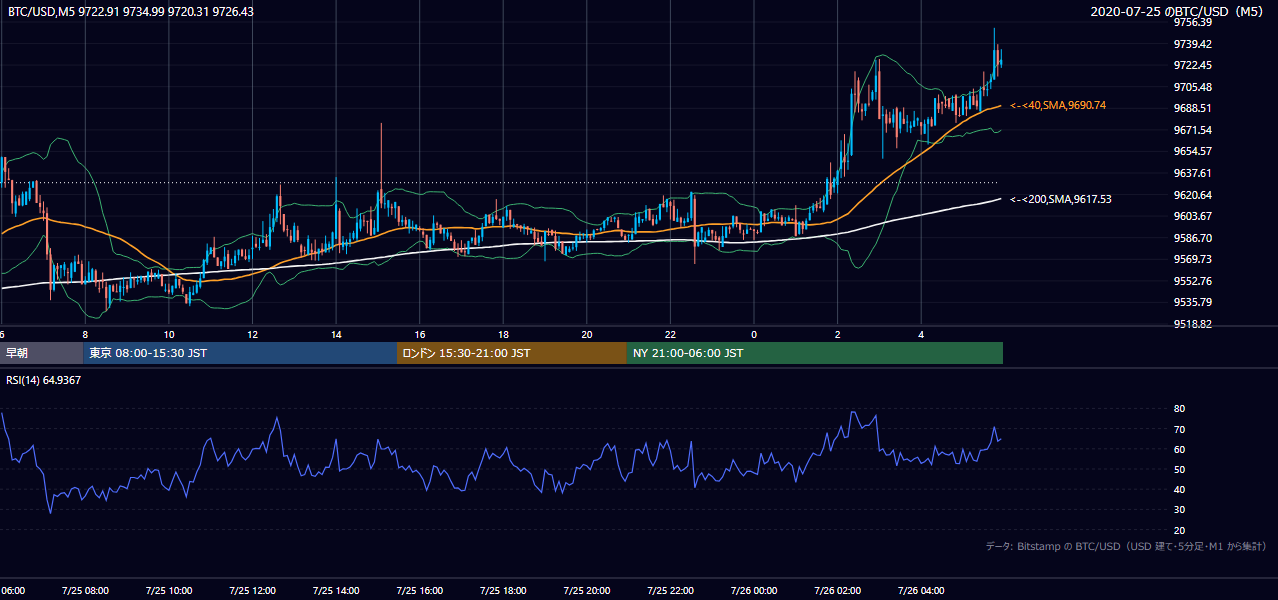Viewport: 1278px width, 600px height.
Task: Select the ロンドン 15:30-21:00 JST session bar
Action: coord(512,353)
